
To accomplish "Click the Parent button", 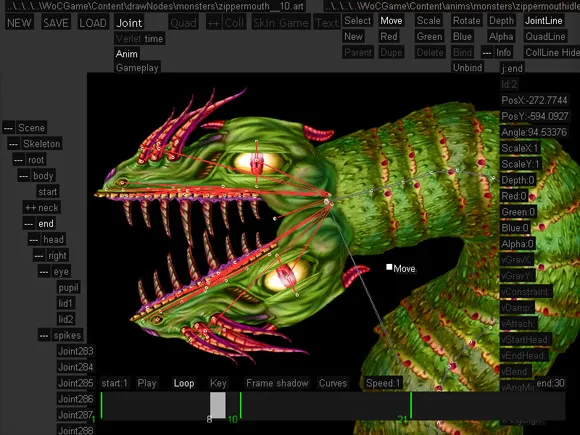I will [x=358, y=52].
